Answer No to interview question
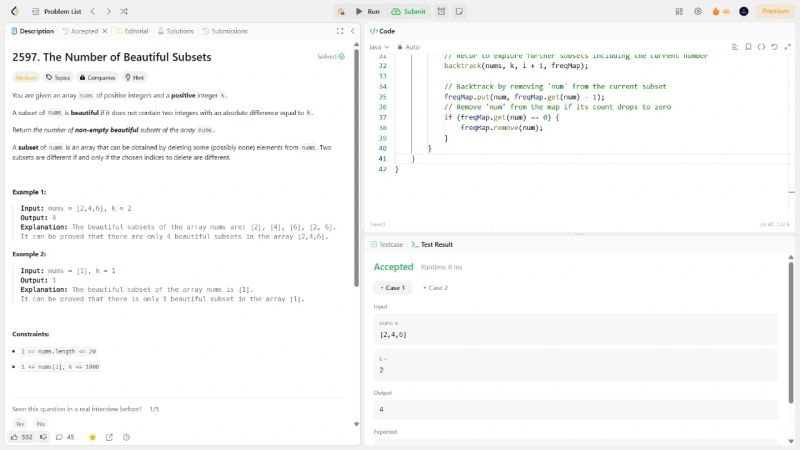800x450 pixels. point(40,424)
